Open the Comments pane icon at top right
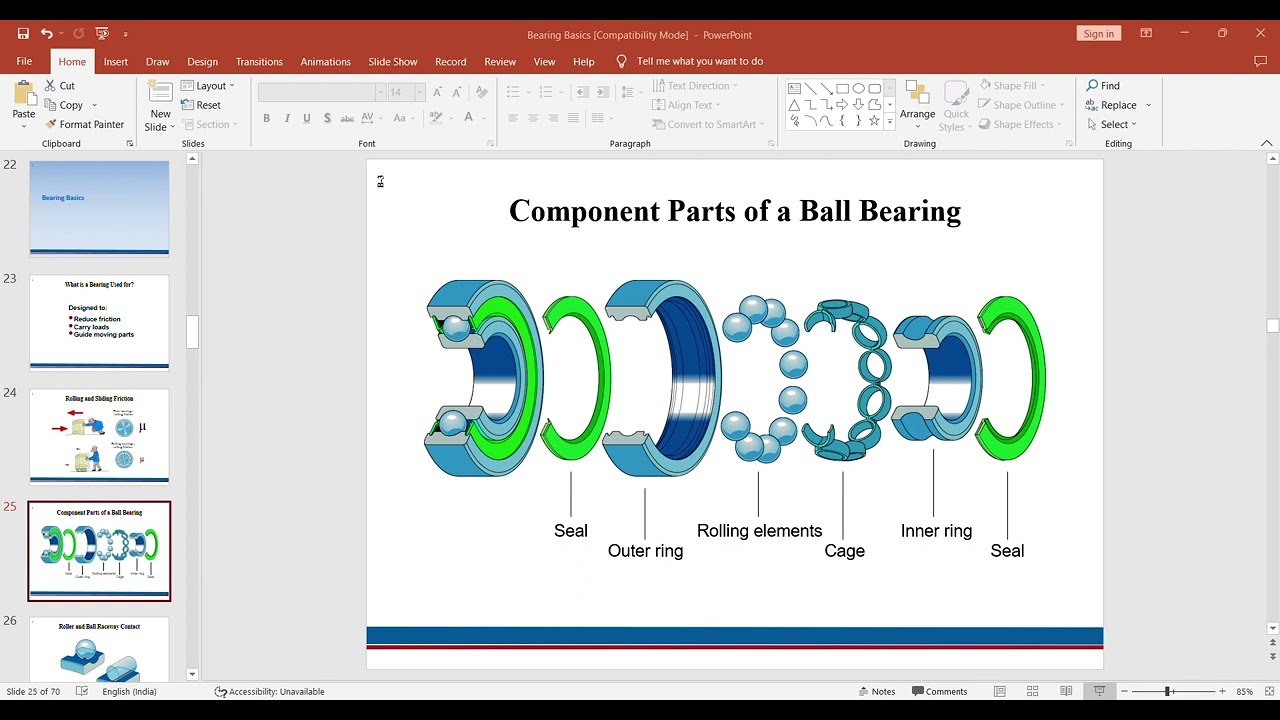The width and height of the screenshot is (1280, 720). pyautogui.click(x=1260, y=61)
